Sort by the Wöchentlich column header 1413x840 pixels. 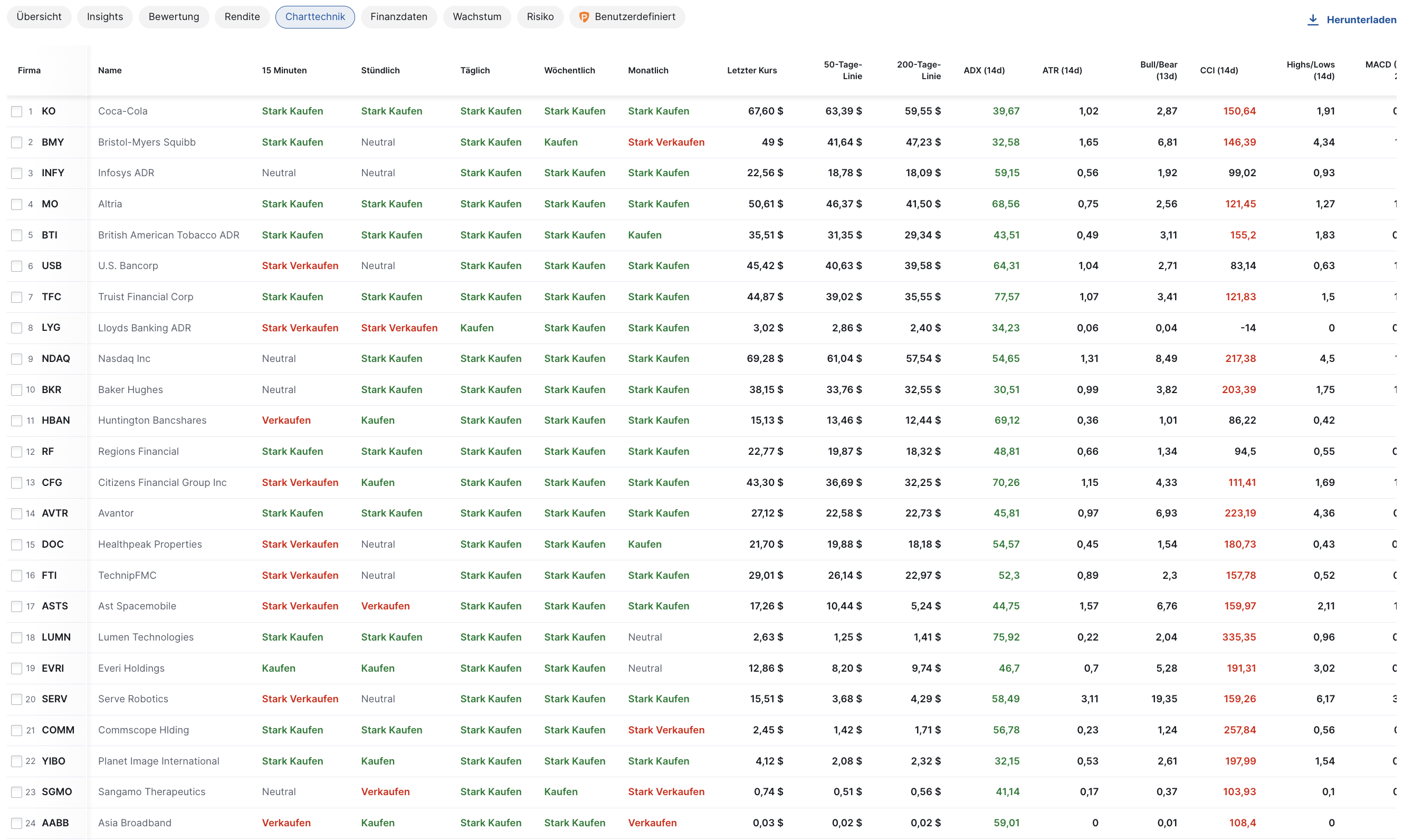click(x=569, y=70)
